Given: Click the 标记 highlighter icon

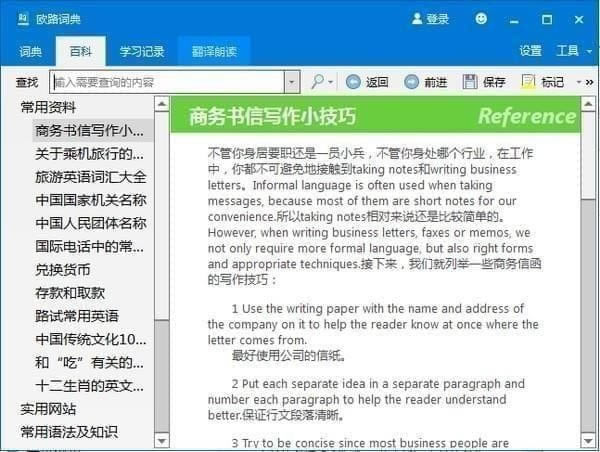Looking at the screenshot, I should 528,82.
